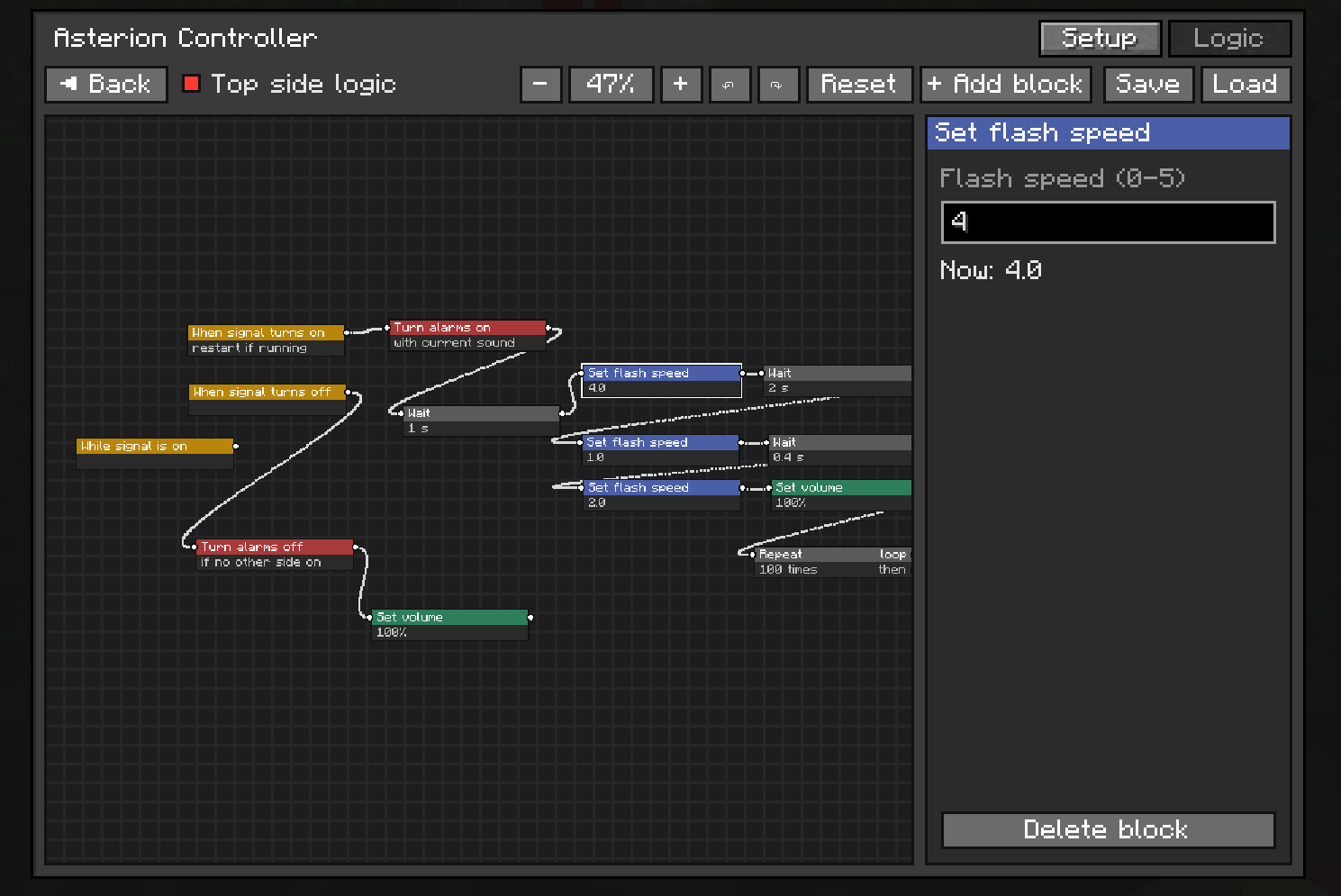The height and width of the screenshot is (896, 1341).
Task: Select the 'When signal turns off' block
Action: click(267, 400)
